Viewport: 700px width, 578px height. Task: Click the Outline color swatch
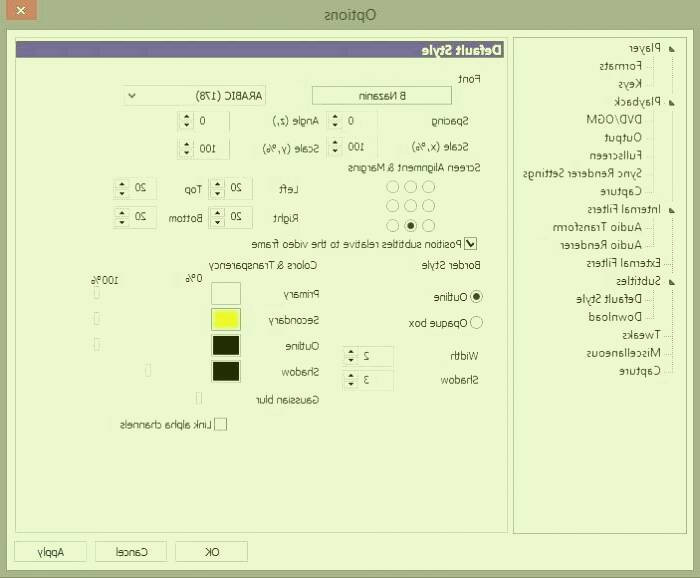(x=226, y=346)
